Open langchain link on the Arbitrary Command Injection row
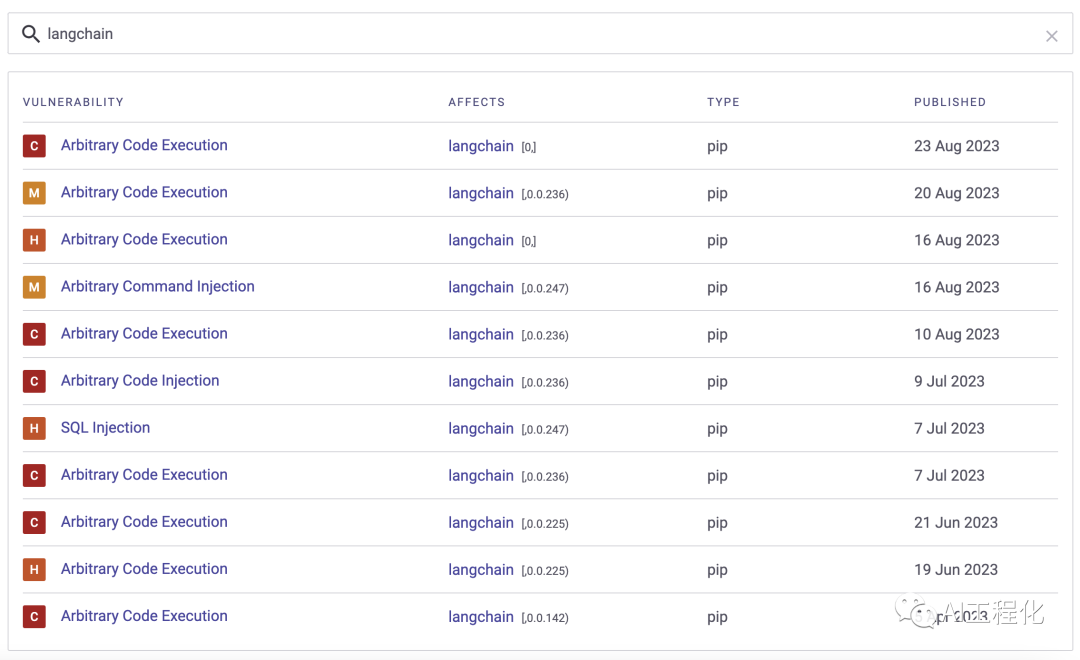The height and width of the screenshot is (660, 1080). click(x=481, y=287)
